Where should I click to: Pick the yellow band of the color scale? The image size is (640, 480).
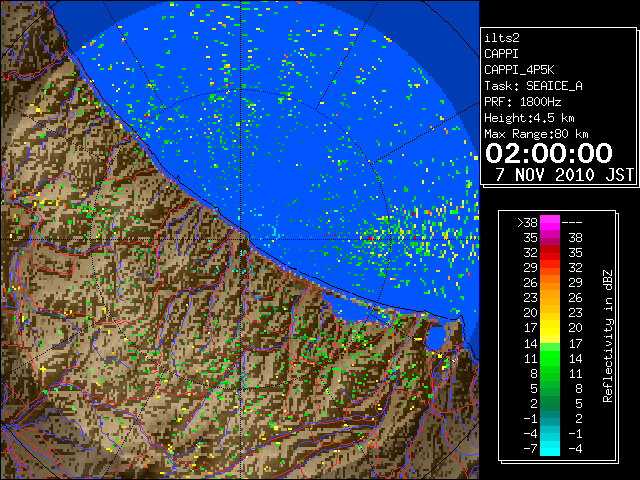point(550,328)
